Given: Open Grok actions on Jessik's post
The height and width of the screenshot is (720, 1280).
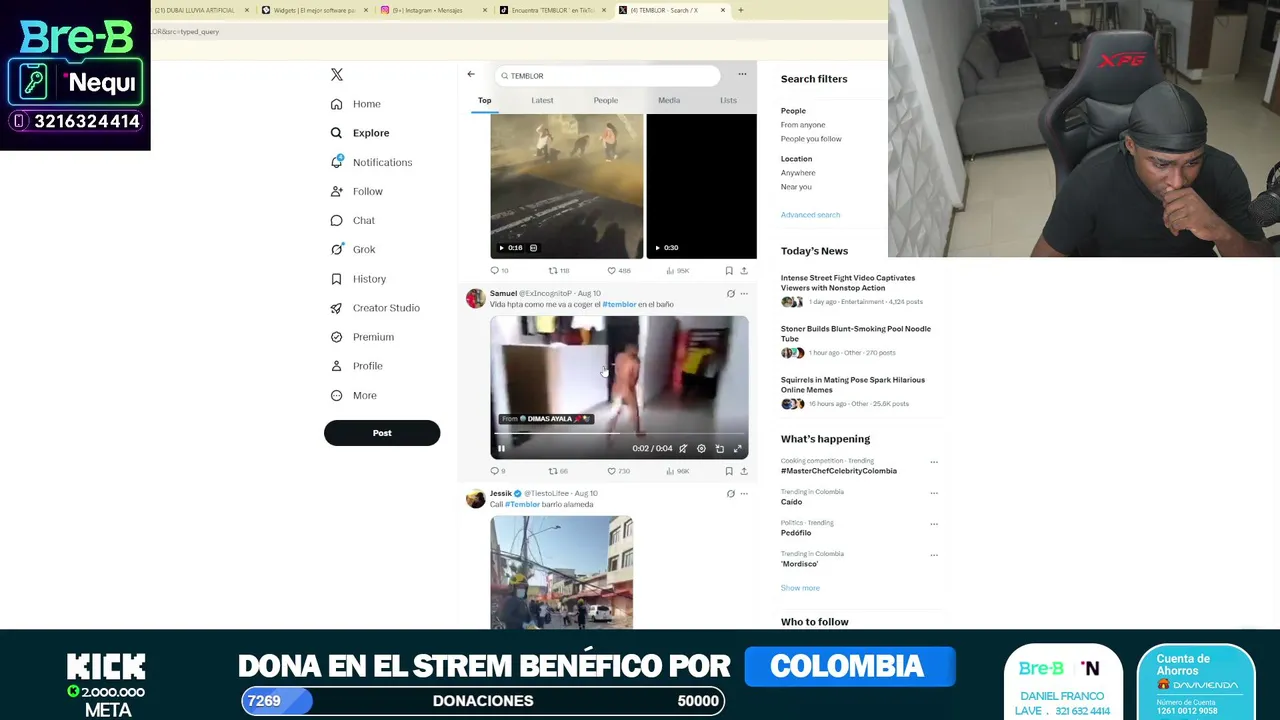Looking at the screenshot, I should pos(730,494).
